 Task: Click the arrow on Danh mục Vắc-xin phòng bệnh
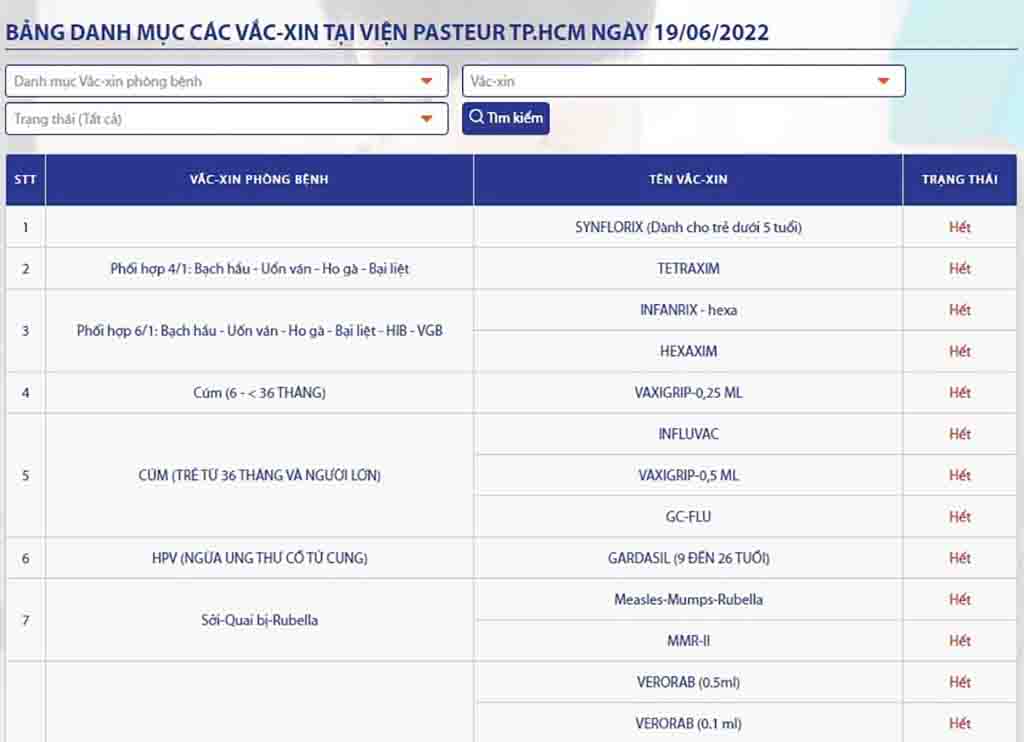427,81
